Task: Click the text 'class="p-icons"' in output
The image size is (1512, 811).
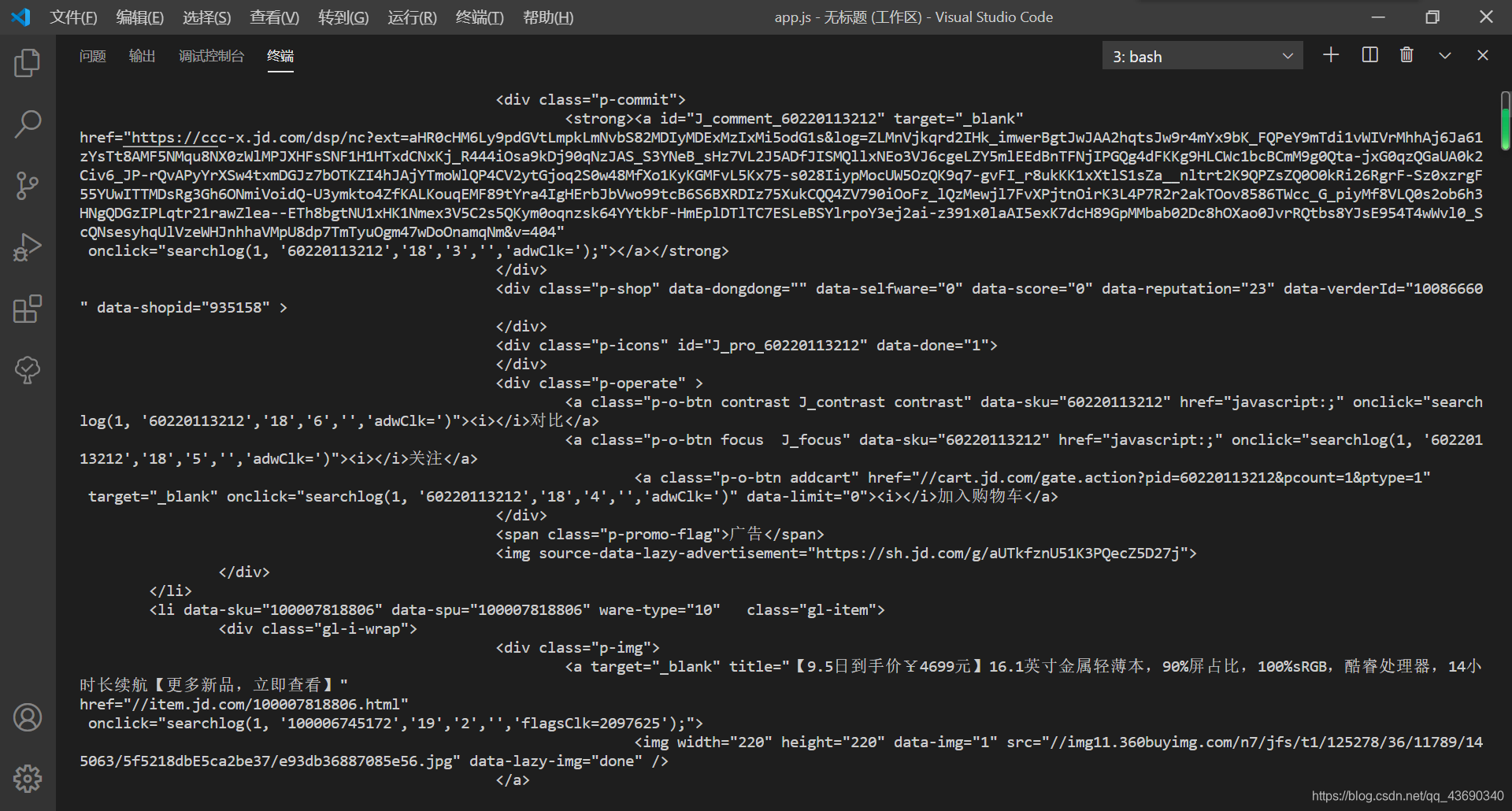Action: click(x=604, y=346)
